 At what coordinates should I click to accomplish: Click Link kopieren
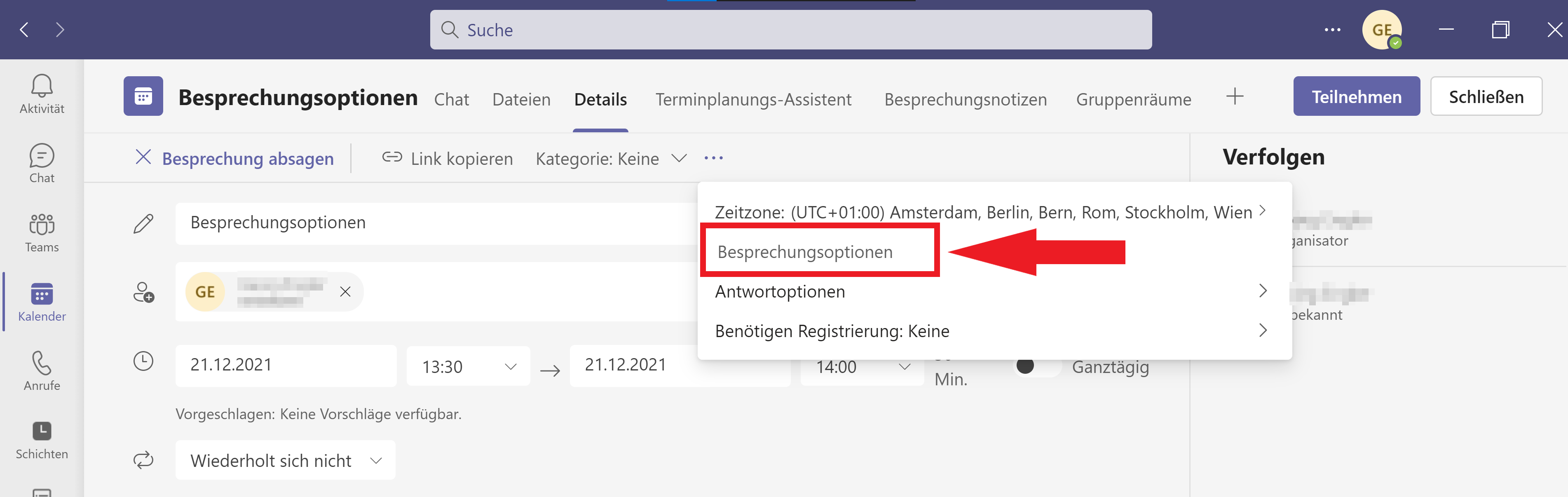click(462, 158)
